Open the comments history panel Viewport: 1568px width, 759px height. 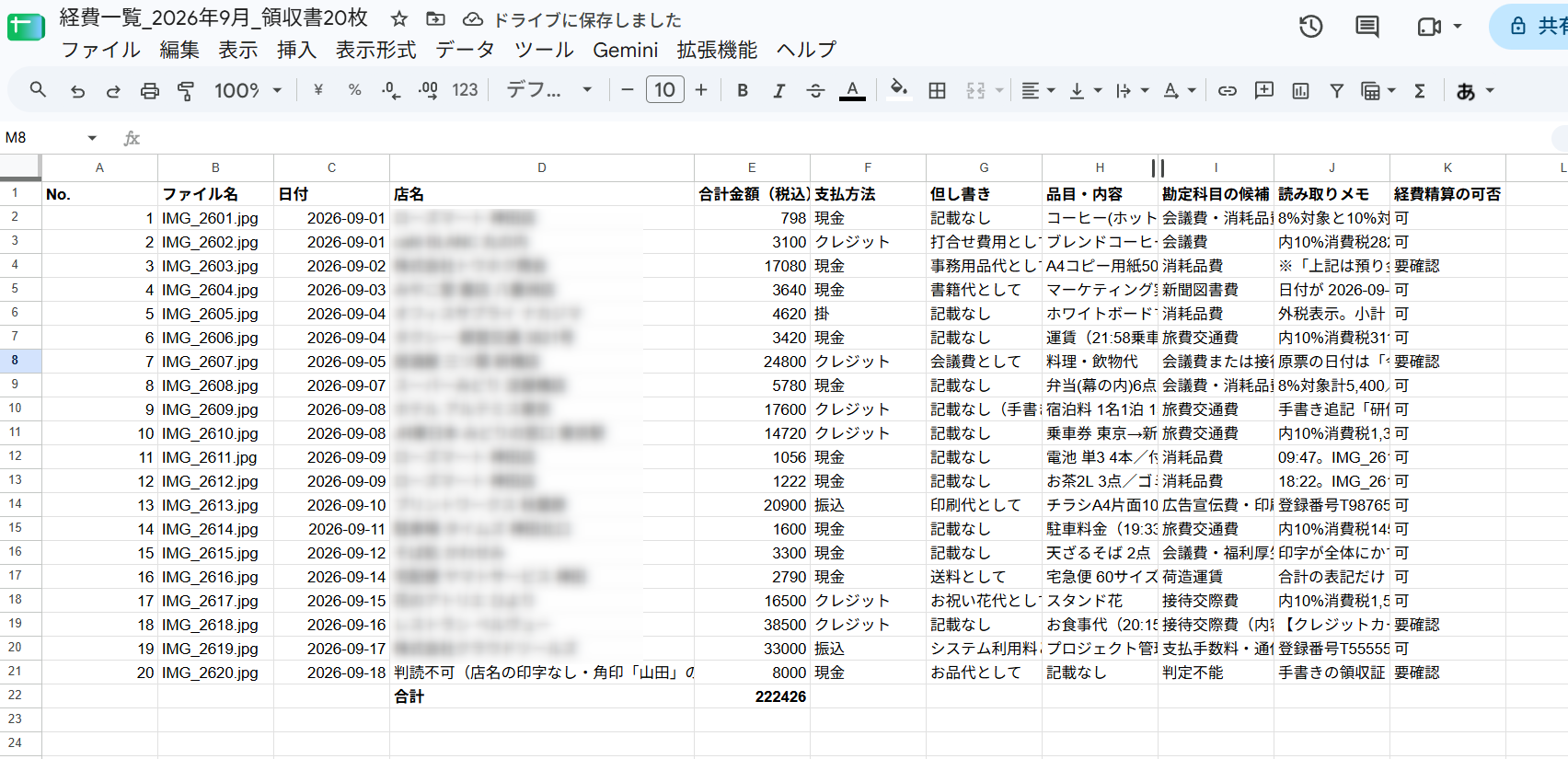tap(1367, 27)
